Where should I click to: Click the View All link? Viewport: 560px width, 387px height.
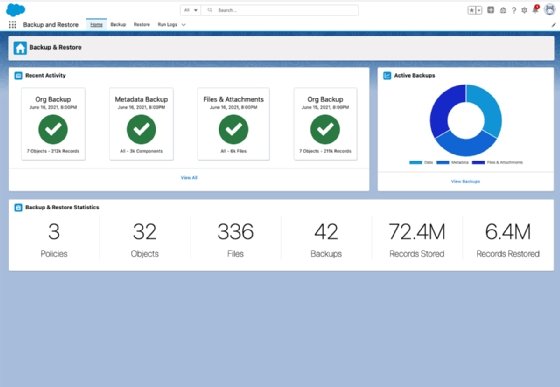[x=189, y=177]
